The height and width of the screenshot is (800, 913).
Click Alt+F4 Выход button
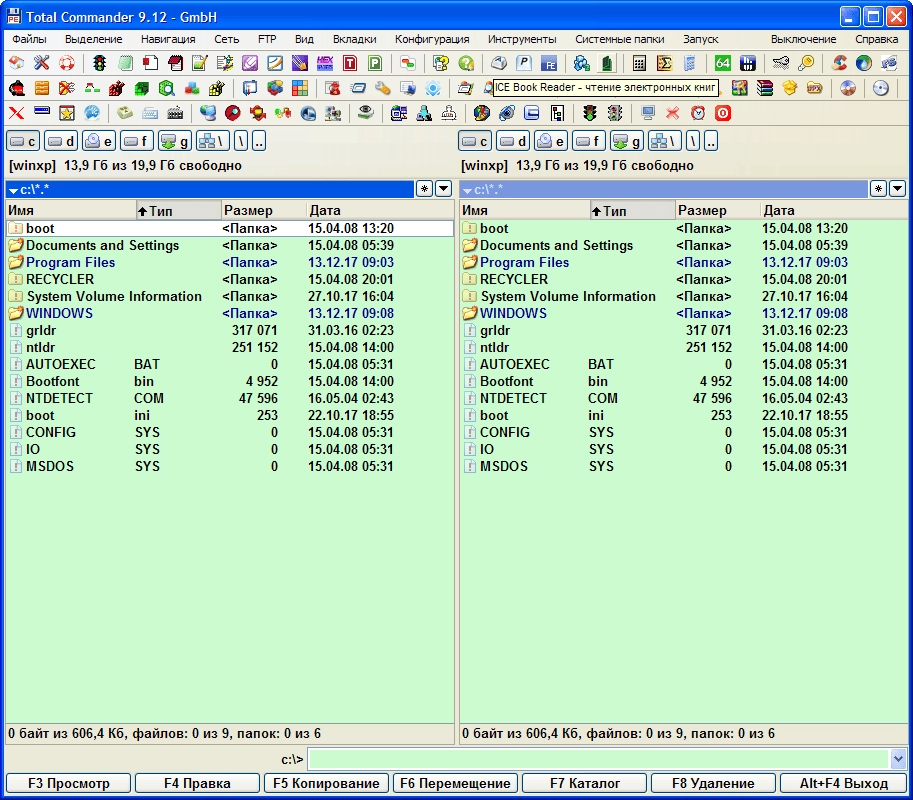[843, 783]
